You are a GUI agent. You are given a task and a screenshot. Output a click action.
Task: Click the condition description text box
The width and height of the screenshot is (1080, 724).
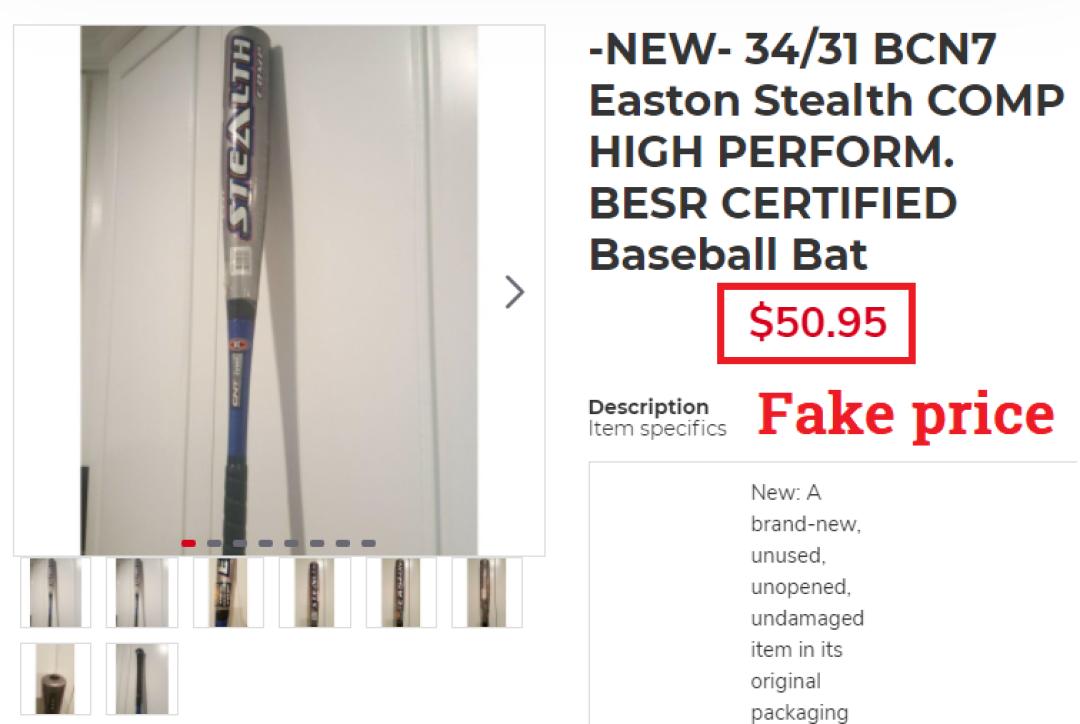(833, 593)
